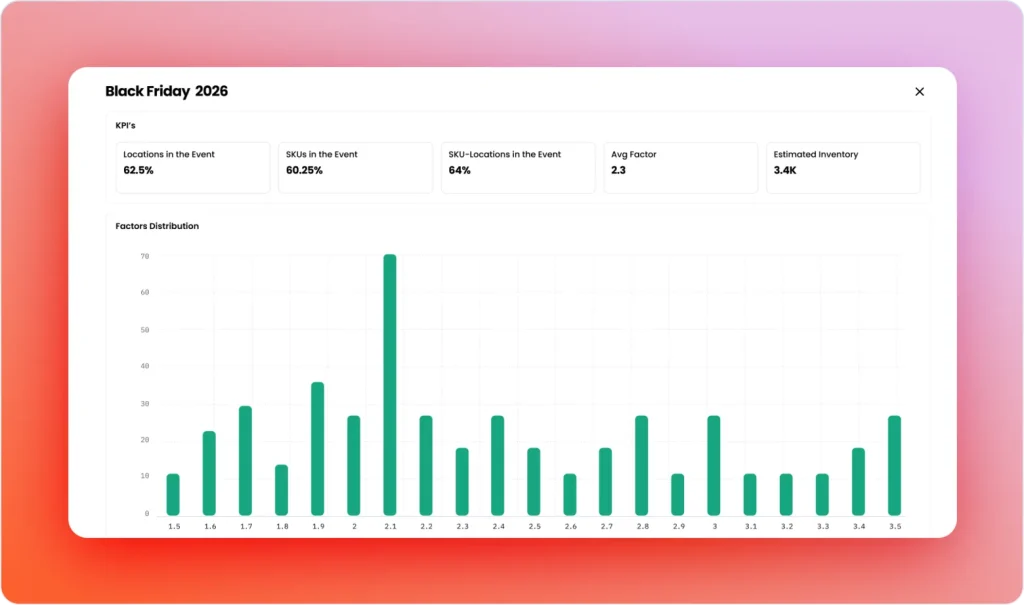The image size is (1024, 605).
Task: Click the bar for factor 3
Action: coord(714,465)
